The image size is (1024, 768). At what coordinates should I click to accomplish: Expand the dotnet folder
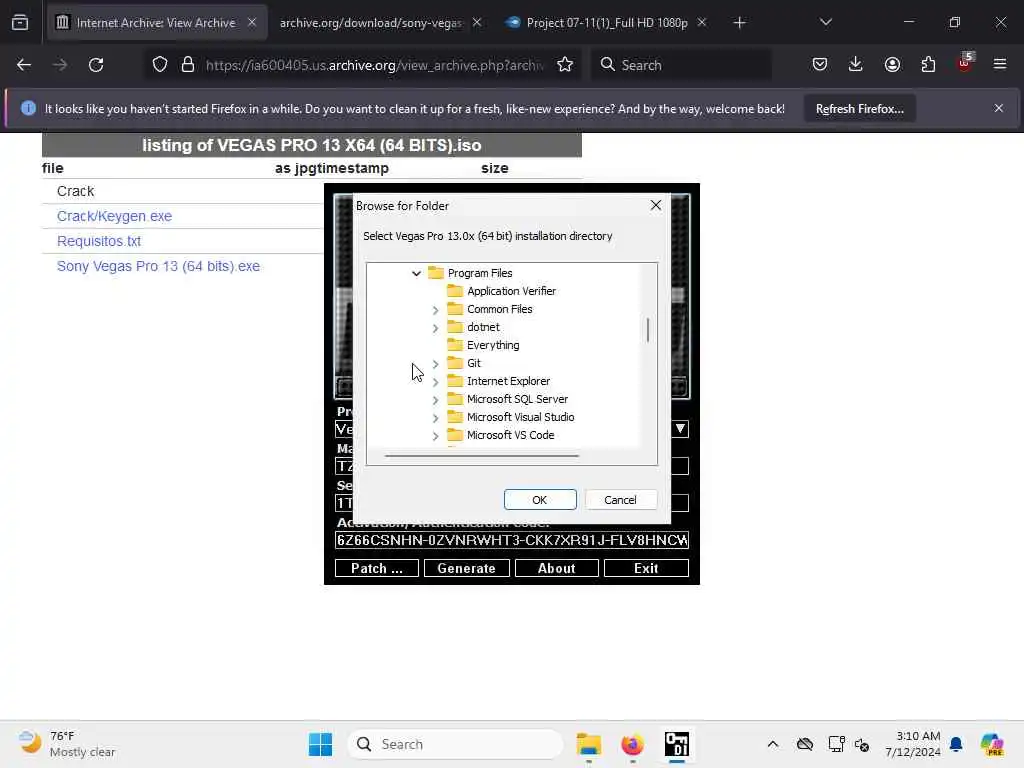pyautogui.click(x=435, y=328)
